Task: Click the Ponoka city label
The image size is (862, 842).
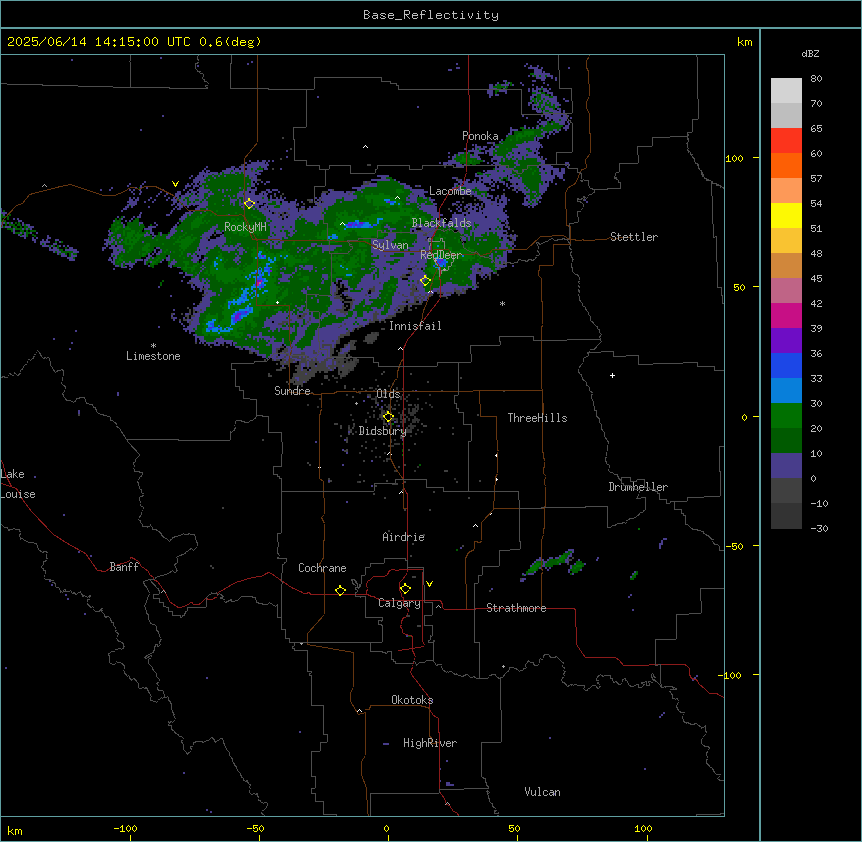Action: (x=480, y=136)
